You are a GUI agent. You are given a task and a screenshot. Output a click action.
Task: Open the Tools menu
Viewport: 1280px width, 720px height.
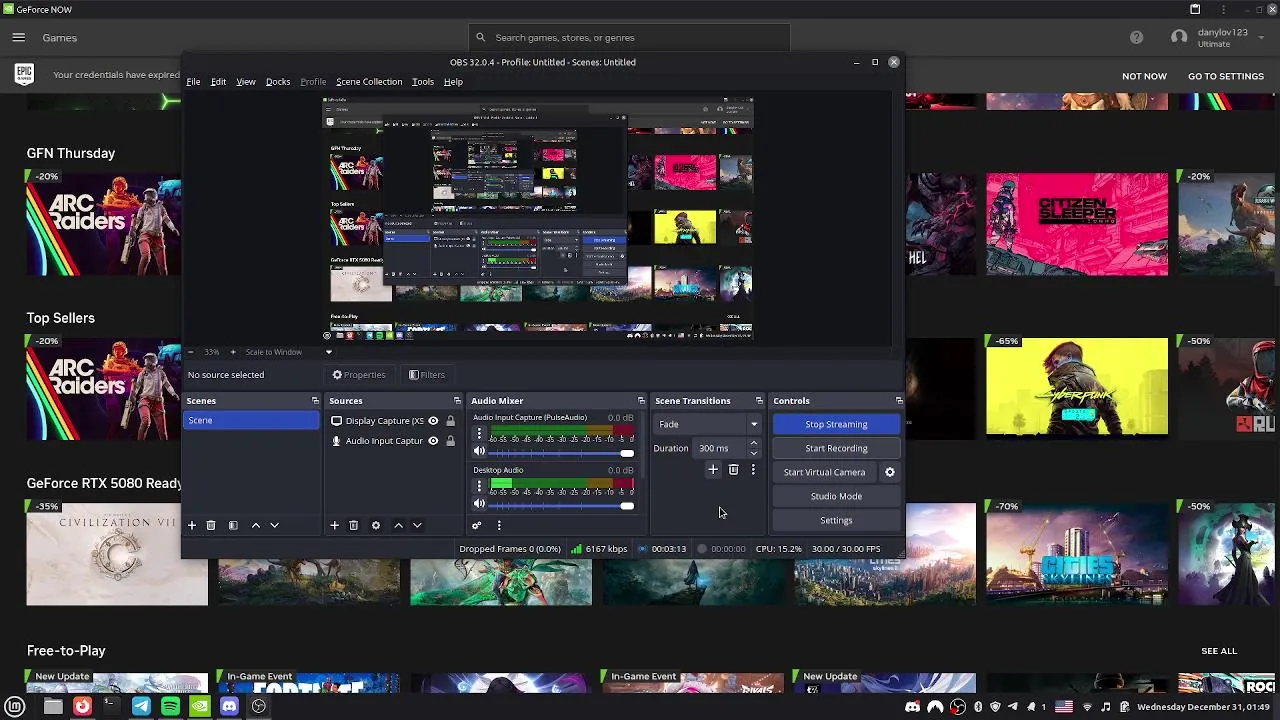tap(423, 82)
